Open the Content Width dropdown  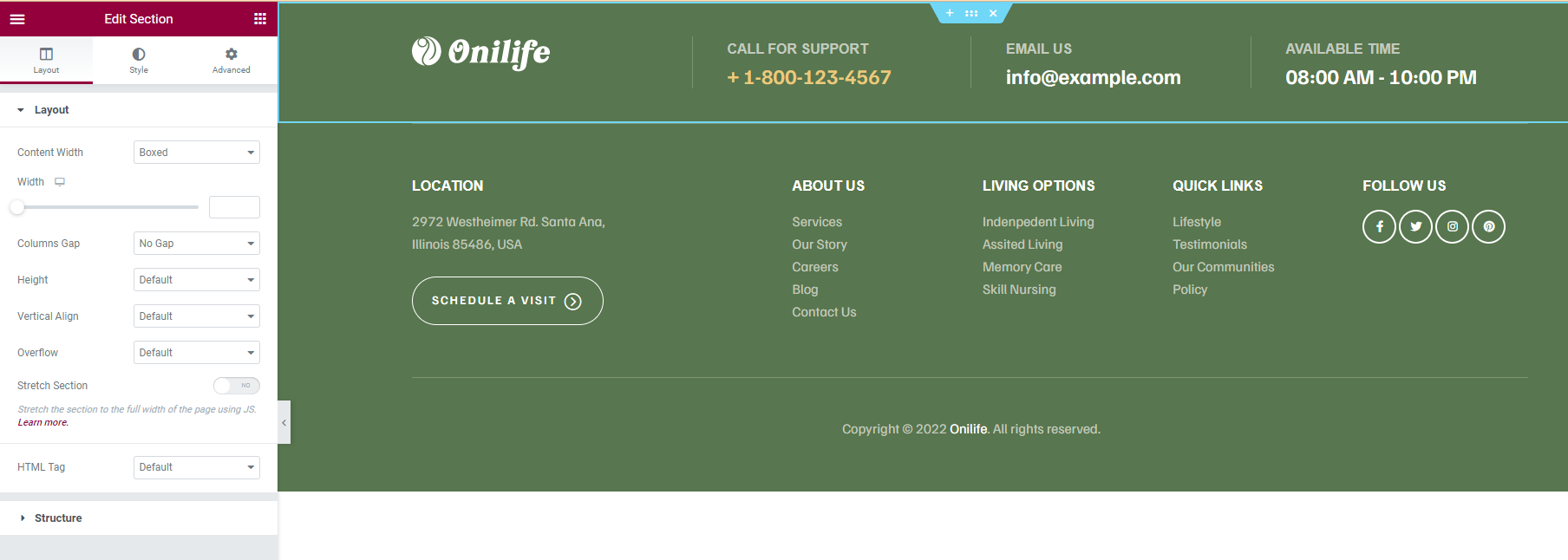[197, 153]
